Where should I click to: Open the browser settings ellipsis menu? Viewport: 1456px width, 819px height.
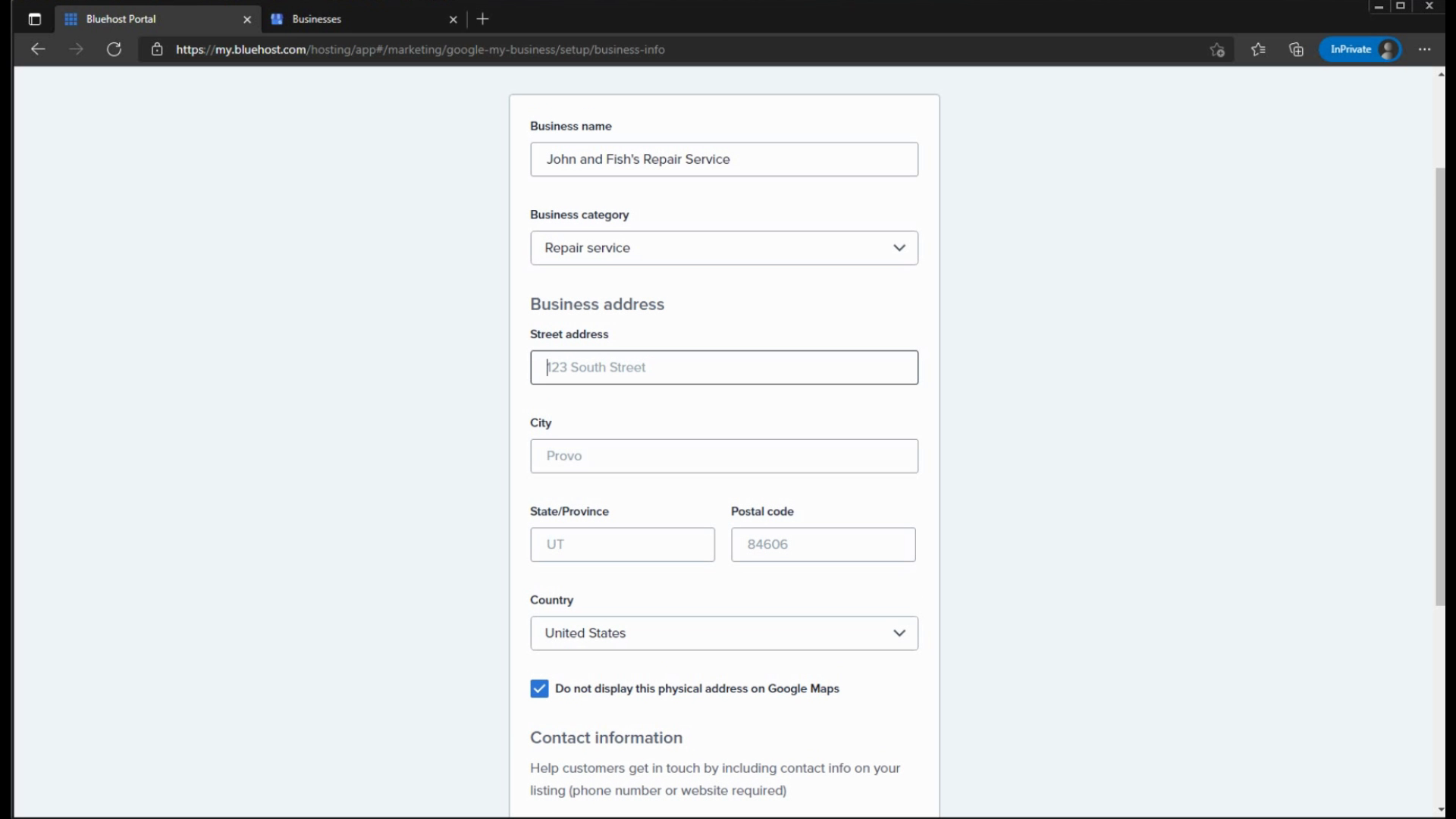coord(1424,49)
